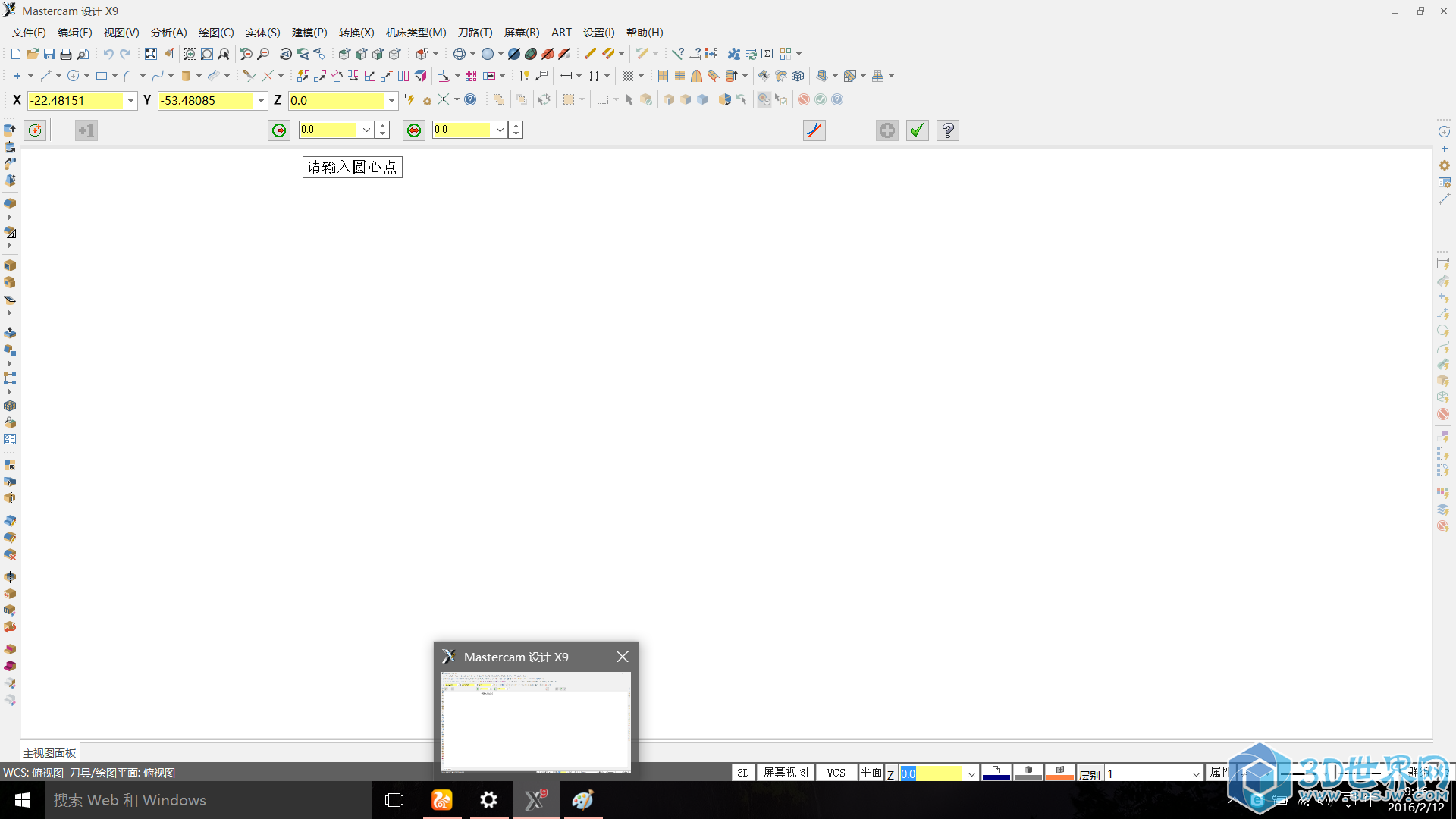Click the 帮助(H) menu
1456x819 pixels.
click(x=645, y=33)
